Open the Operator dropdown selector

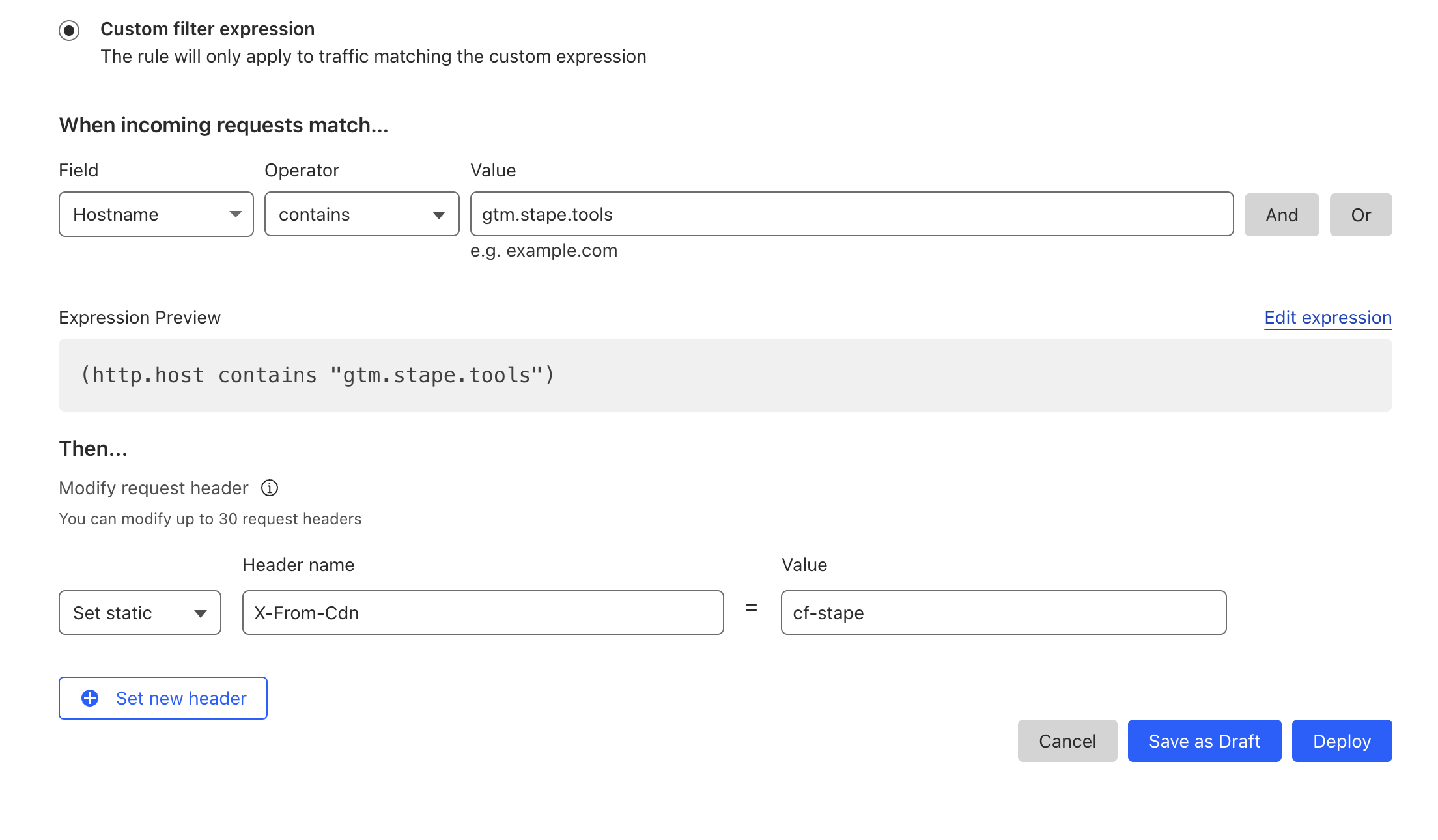pos(361,214)
